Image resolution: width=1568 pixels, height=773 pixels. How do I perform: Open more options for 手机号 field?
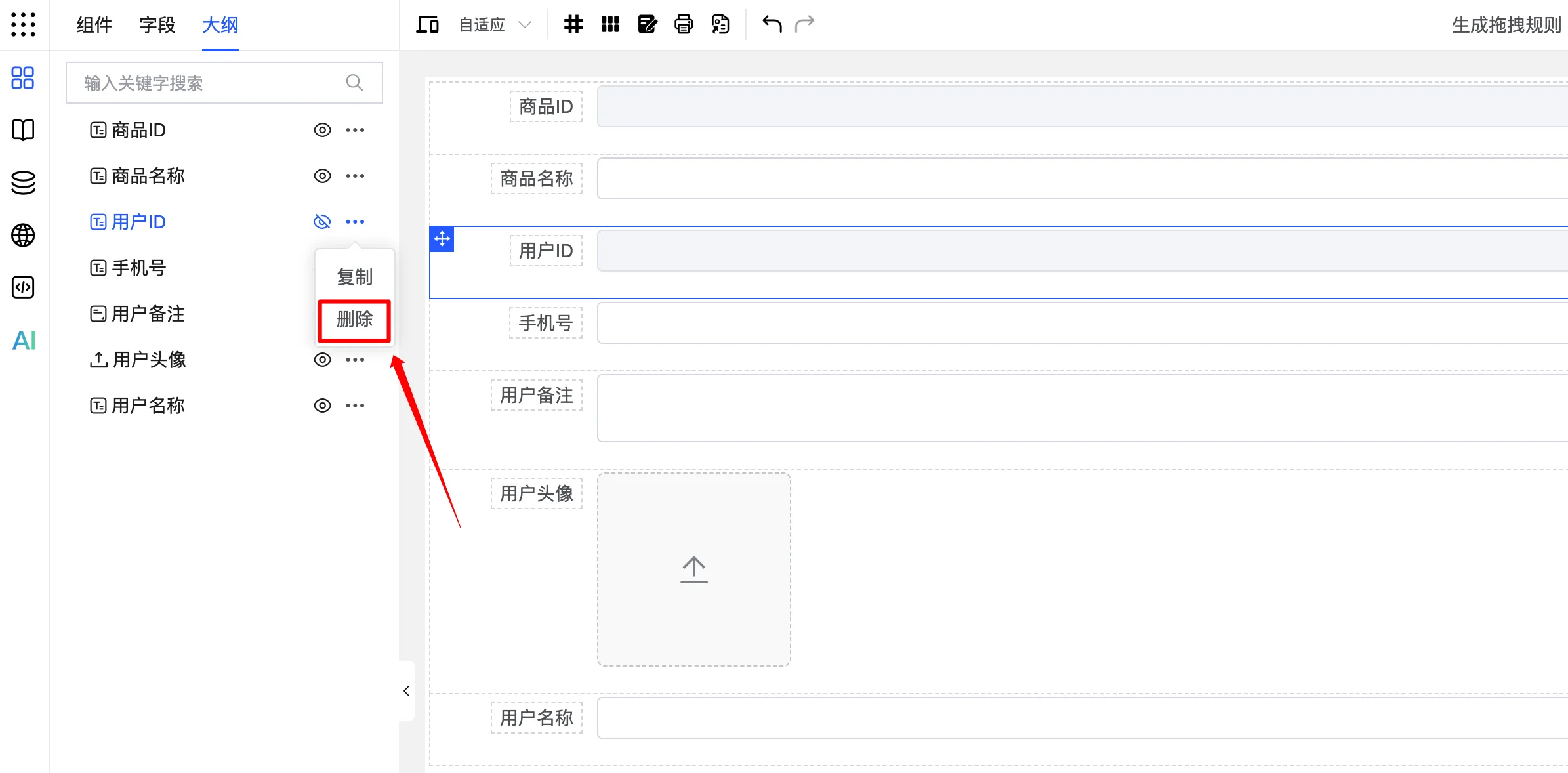tap(355, 267)
